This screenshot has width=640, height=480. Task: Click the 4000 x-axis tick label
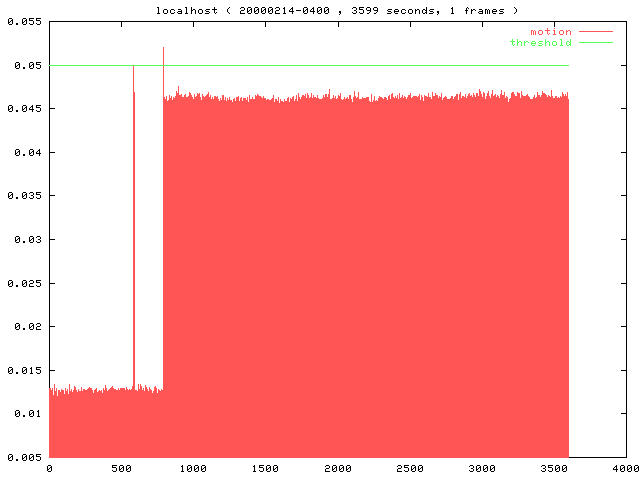[x=624, y=468]
